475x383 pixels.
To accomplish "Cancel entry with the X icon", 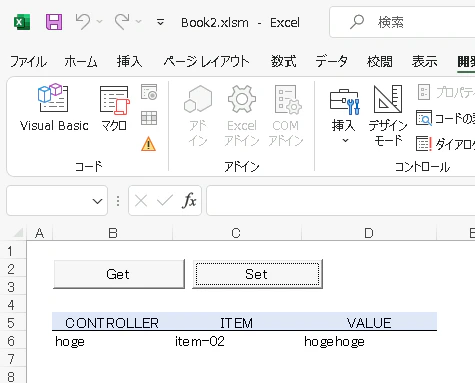I will (141, 201).
